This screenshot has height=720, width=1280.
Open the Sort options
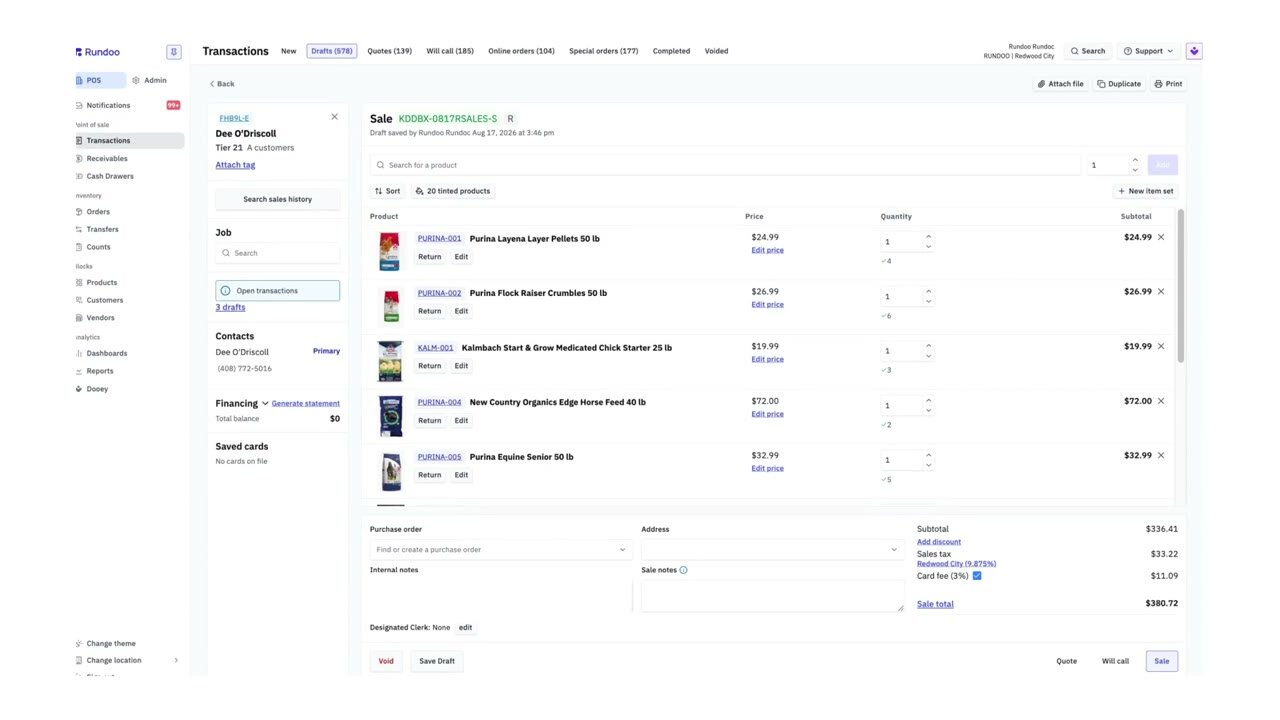(388, 191)
